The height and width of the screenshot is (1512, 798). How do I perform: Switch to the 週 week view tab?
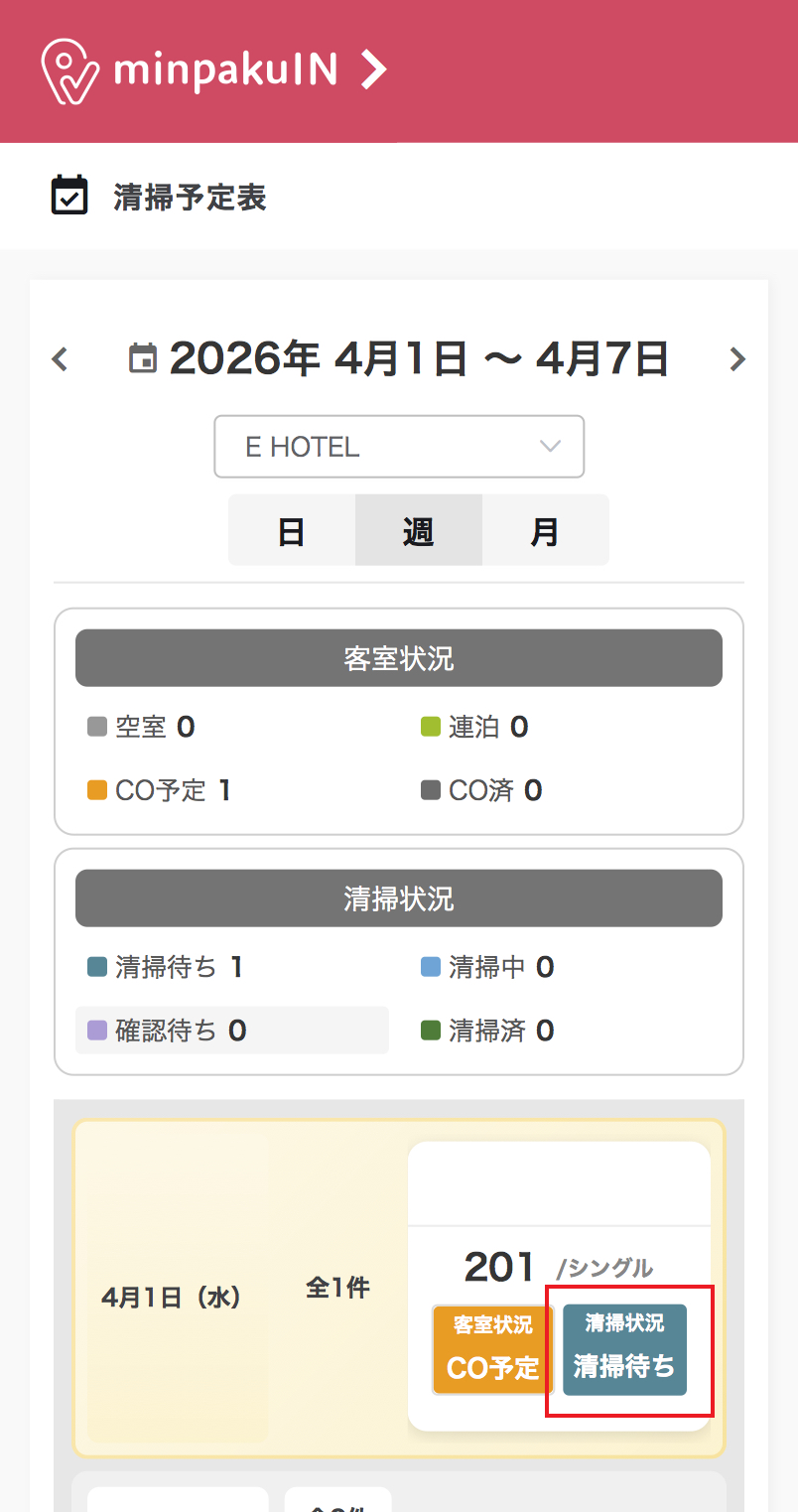418,530
